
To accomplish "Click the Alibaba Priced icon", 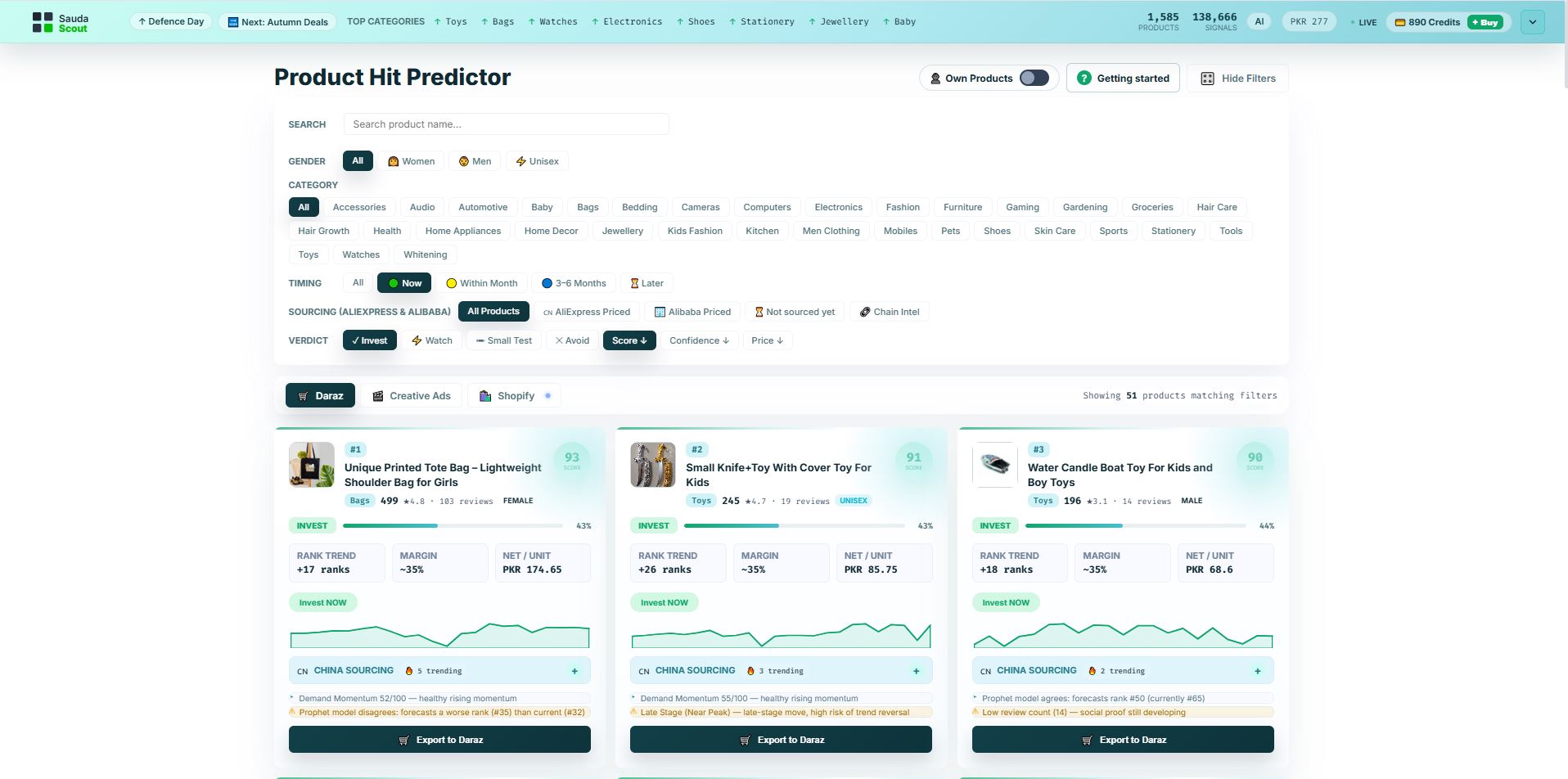I will coord(660,312).
